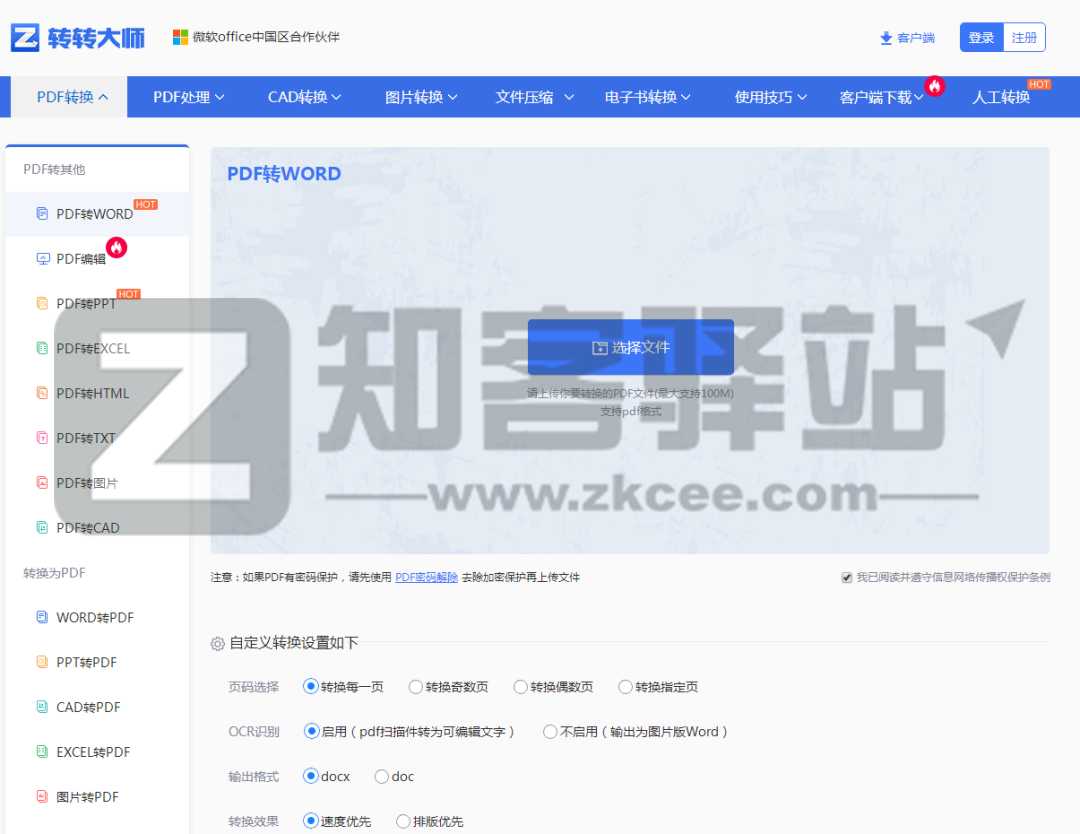The height and width of the screenshot is (834, 1080).
Task: Expand the PDF处理 dropdown menu
Action: coord(188,97)
